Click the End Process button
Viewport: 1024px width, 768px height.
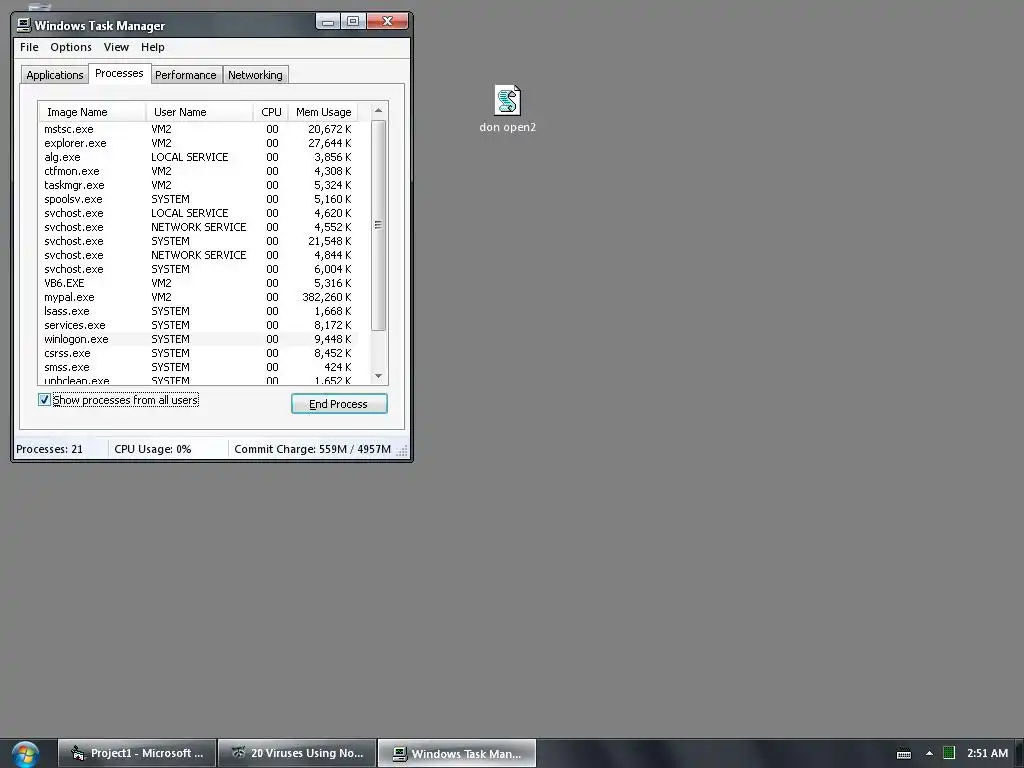coord(339,404)
